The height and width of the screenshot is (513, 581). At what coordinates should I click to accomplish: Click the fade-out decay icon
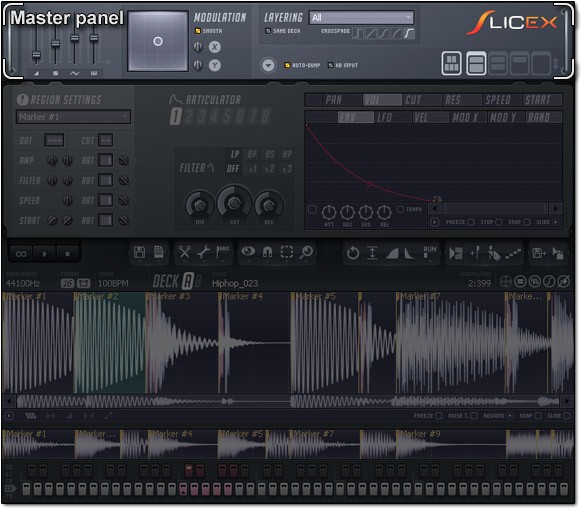409,254
